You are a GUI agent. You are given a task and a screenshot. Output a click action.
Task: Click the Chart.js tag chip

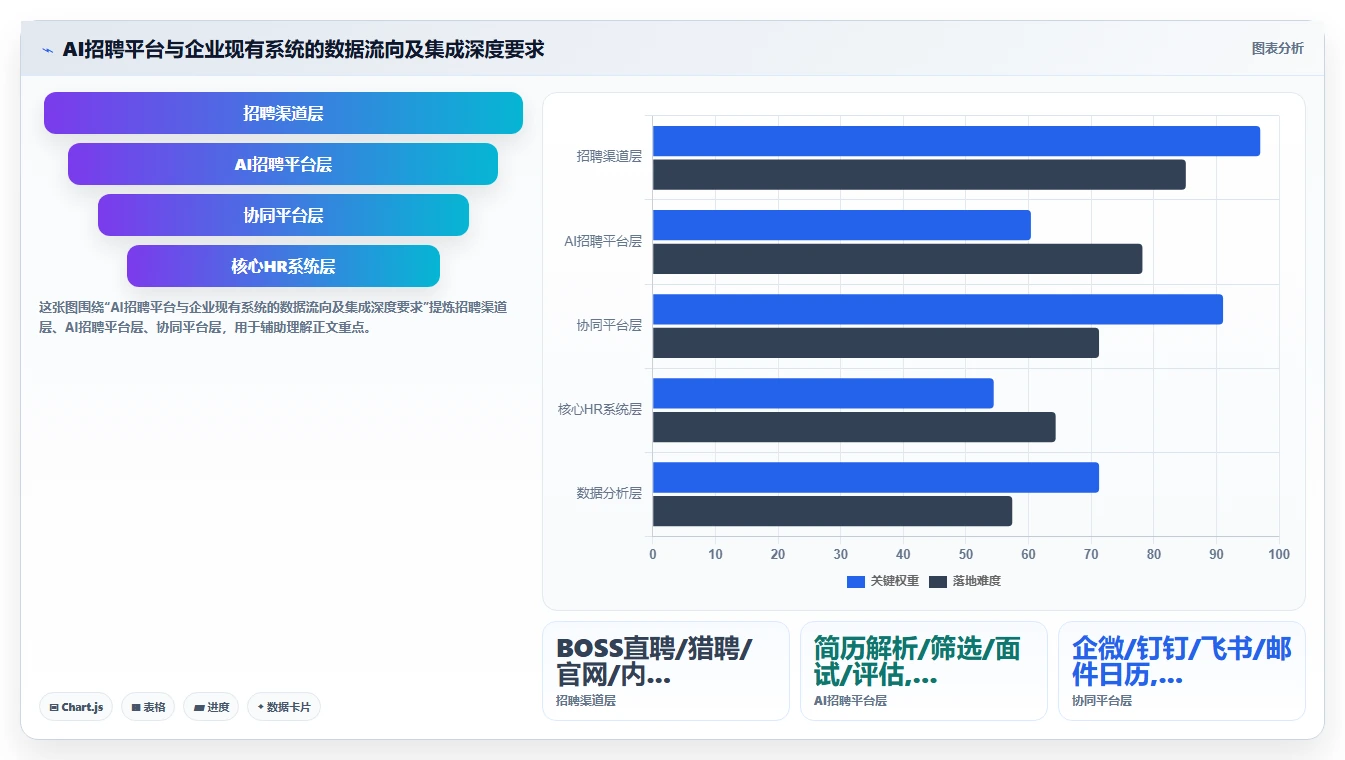pos(76,707)
